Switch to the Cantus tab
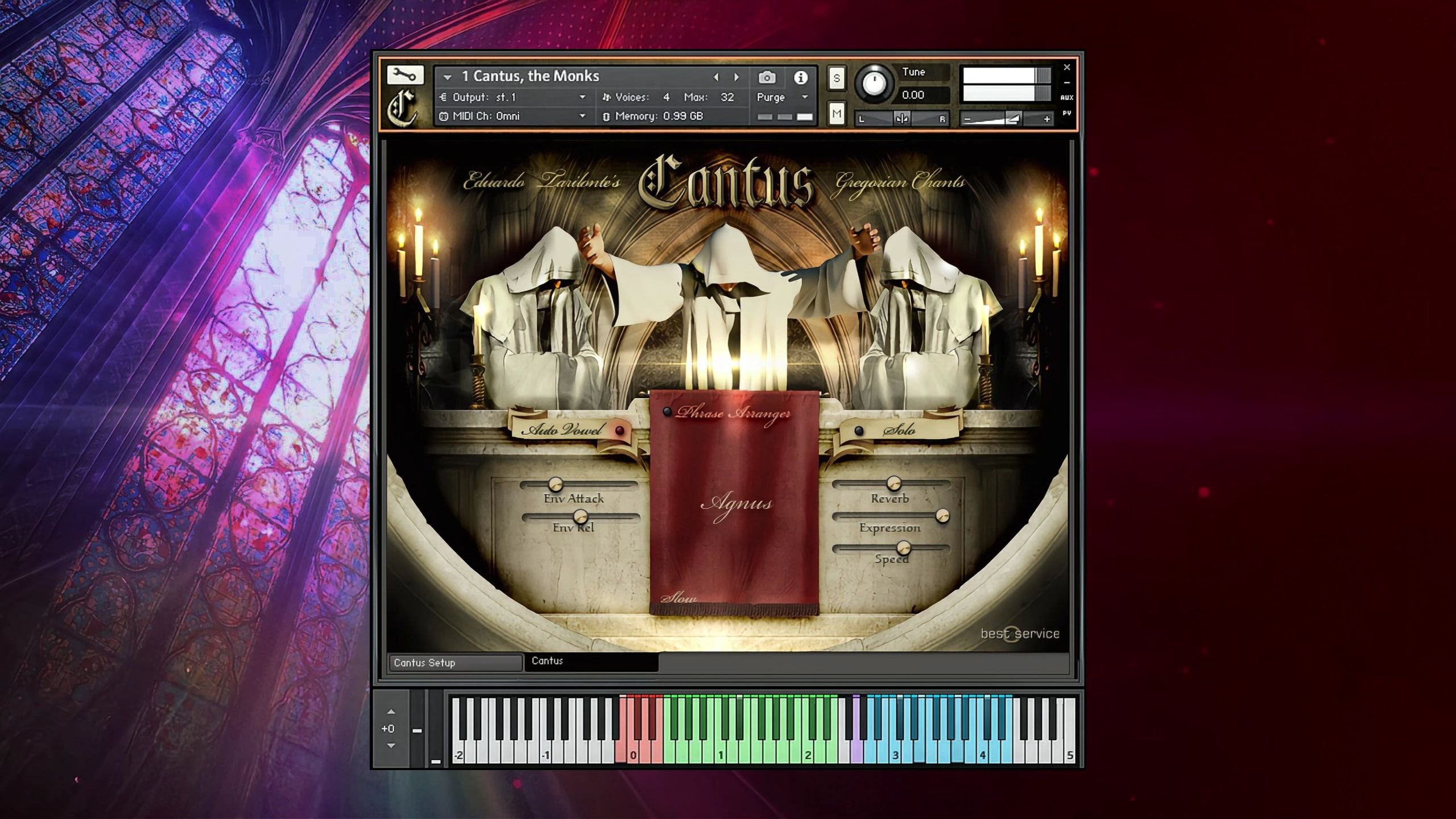 pos(591,661)
